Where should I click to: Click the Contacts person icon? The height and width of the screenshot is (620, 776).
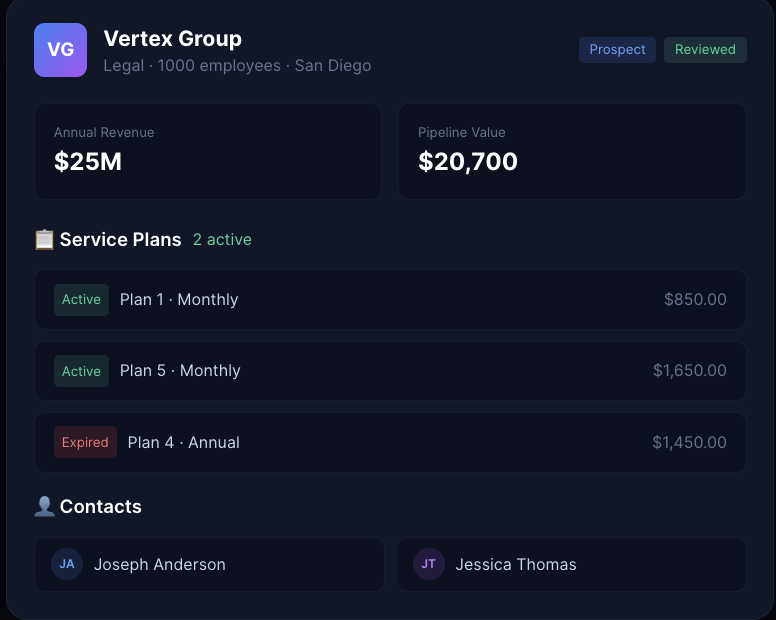(44, 507)
